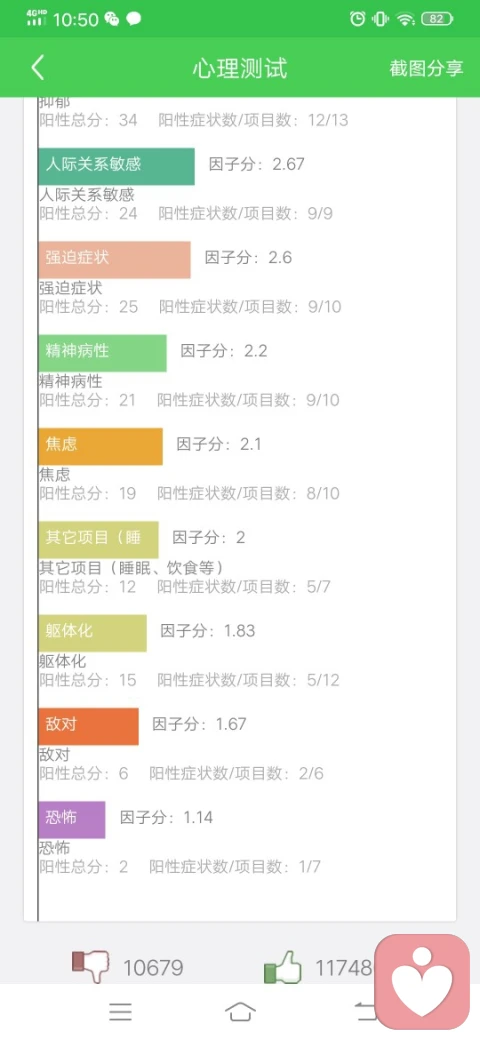Tap the thumbs-down dislike icon
The image size is (480, 1040).
pos(90,967)
